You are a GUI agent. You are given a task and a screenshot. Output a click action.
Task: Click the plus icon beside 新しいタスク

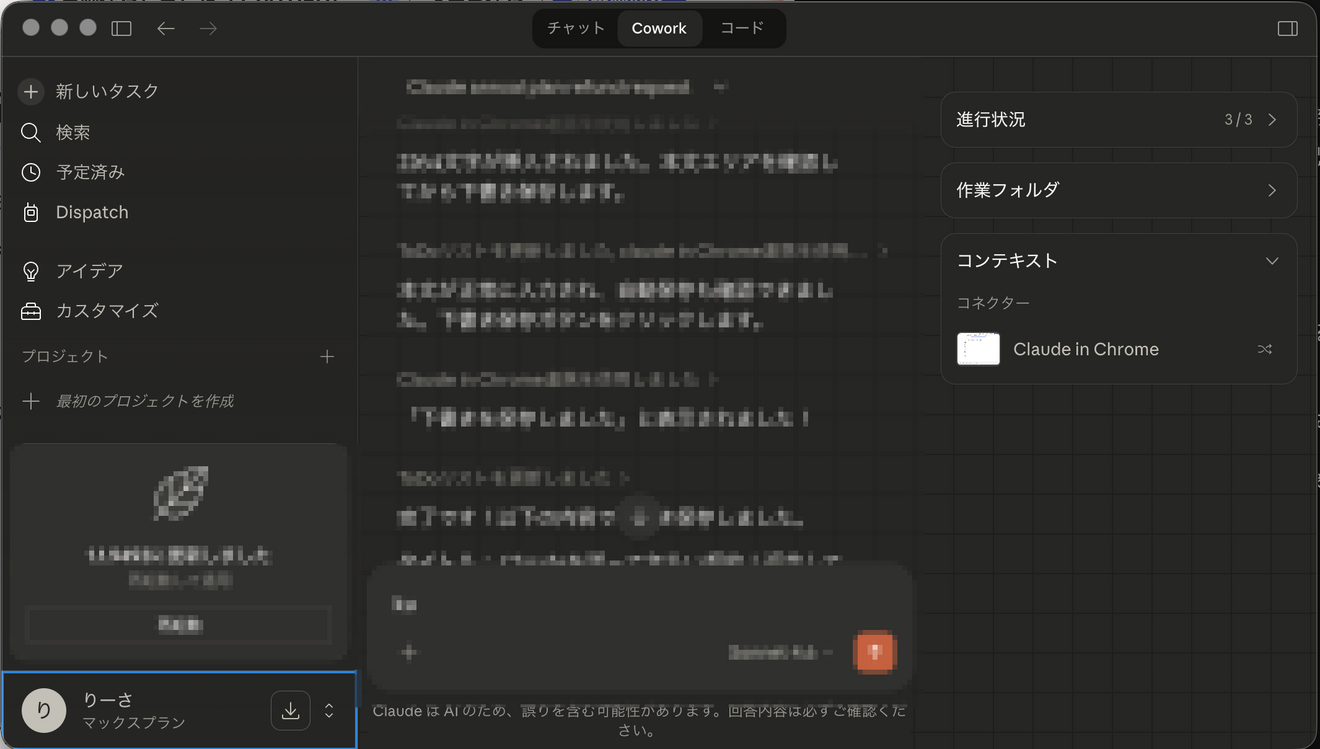tap(31, 91)
